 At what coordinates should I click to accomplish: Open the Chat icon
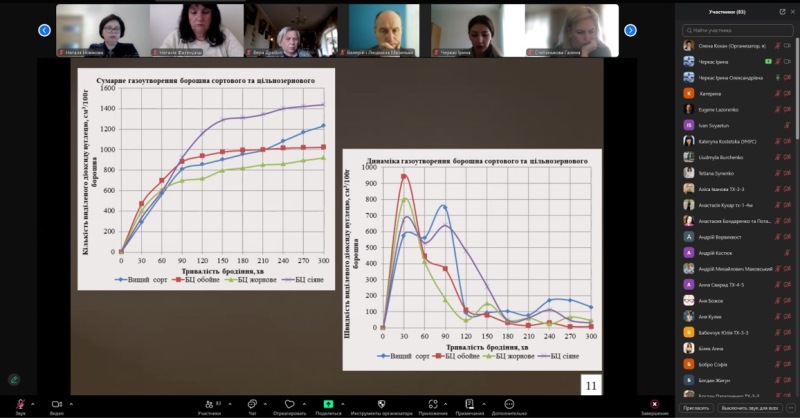[x=252, y=403]
